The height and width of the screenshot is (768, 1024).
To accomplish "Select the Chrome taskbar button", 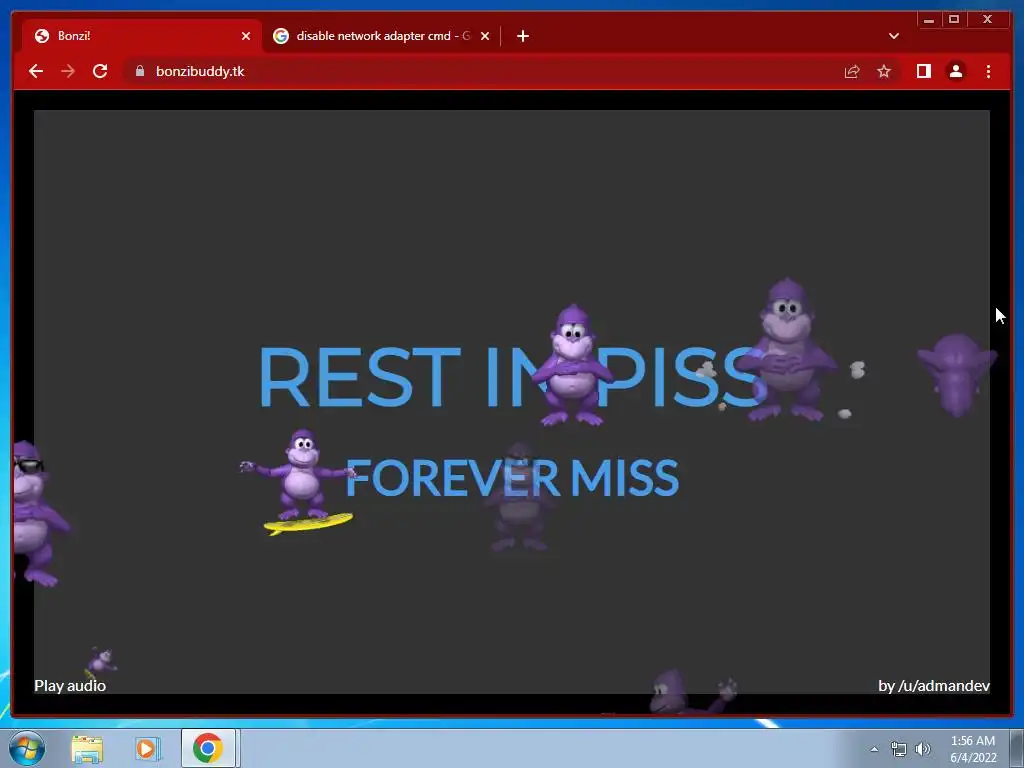I will [x=208, y=748].
